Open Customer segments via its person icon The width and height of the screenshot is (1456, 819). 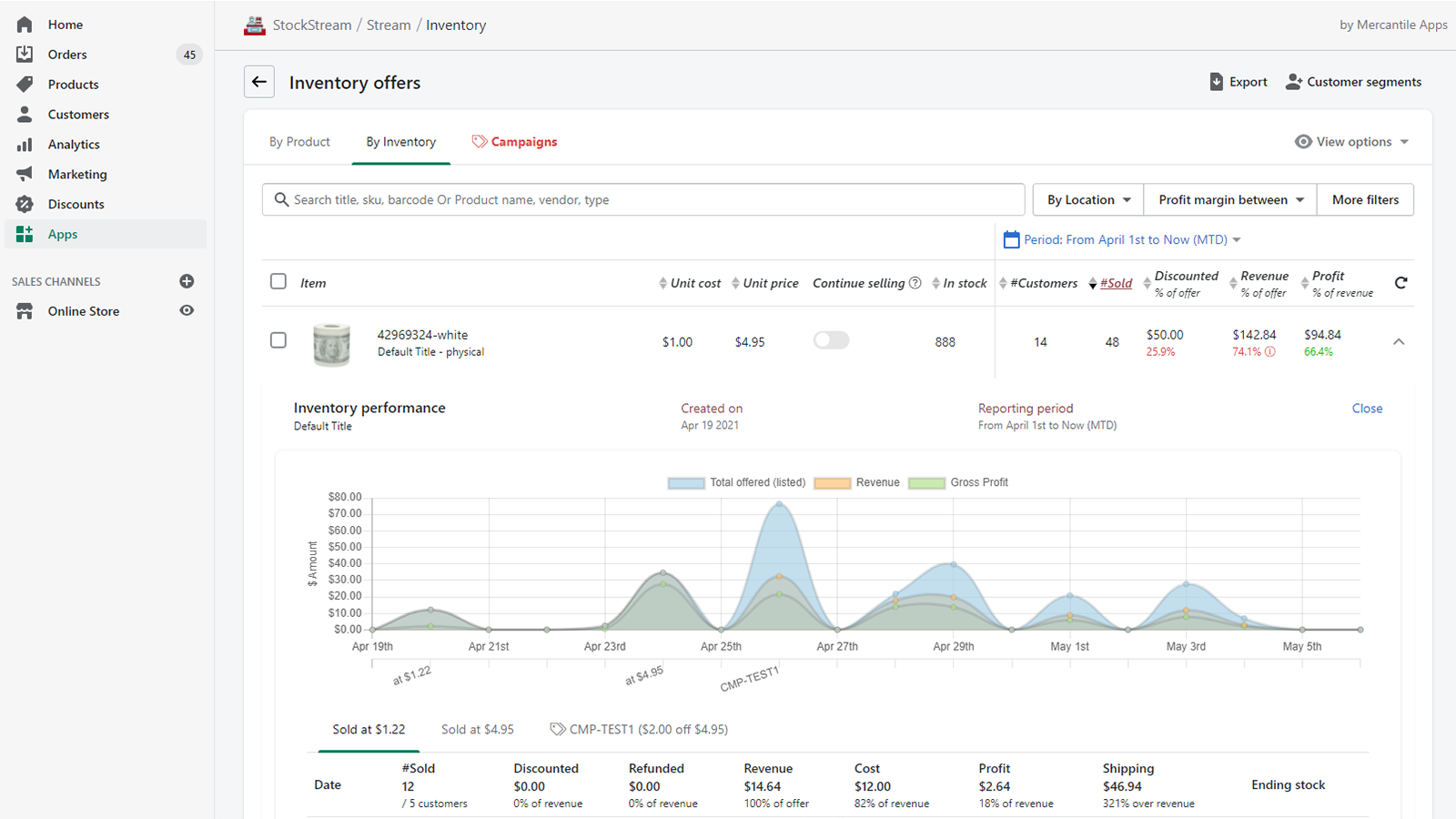(x=1293, y=82)
